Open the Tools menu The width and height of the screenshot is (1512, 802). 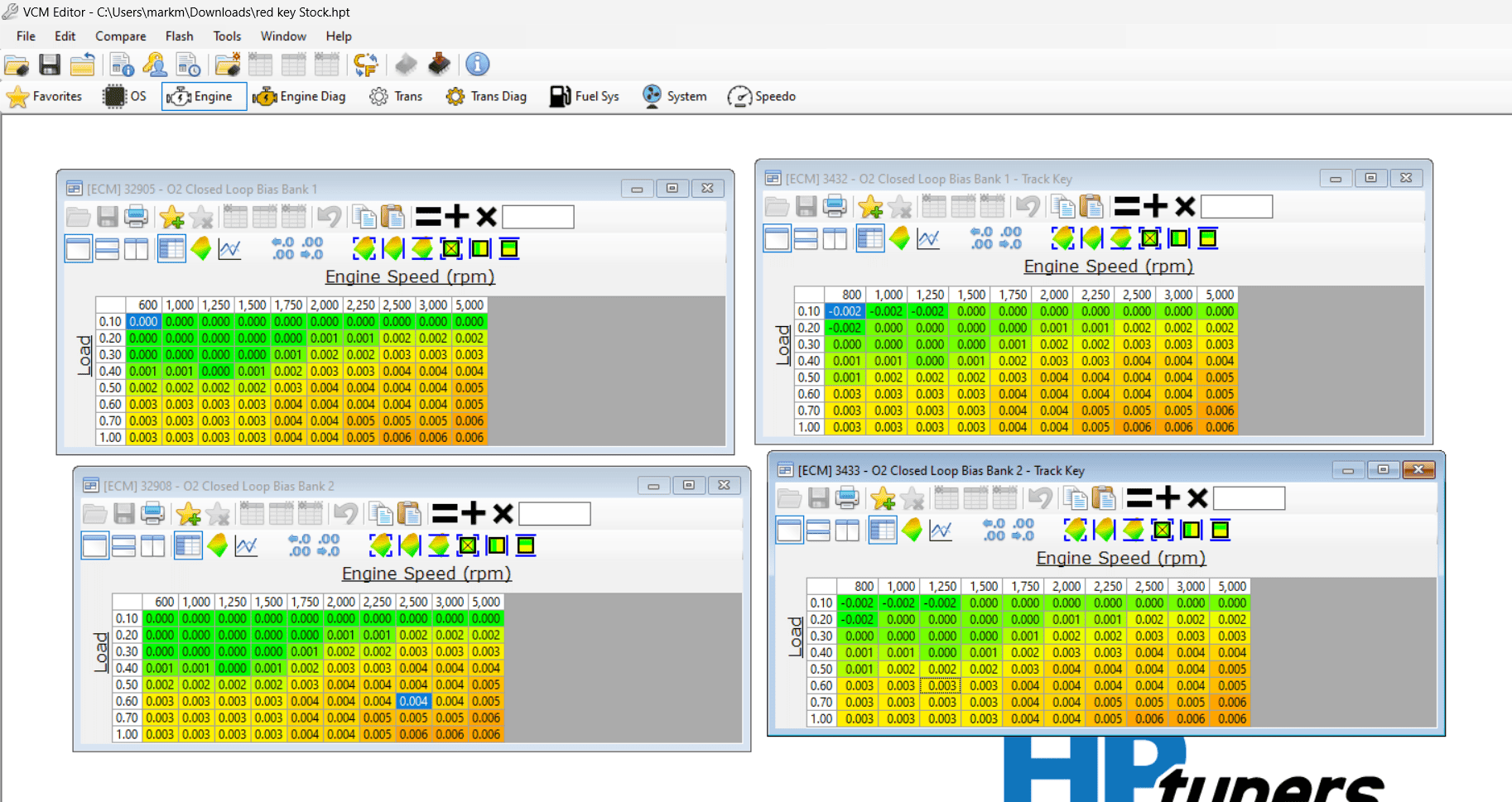point(227,36)
